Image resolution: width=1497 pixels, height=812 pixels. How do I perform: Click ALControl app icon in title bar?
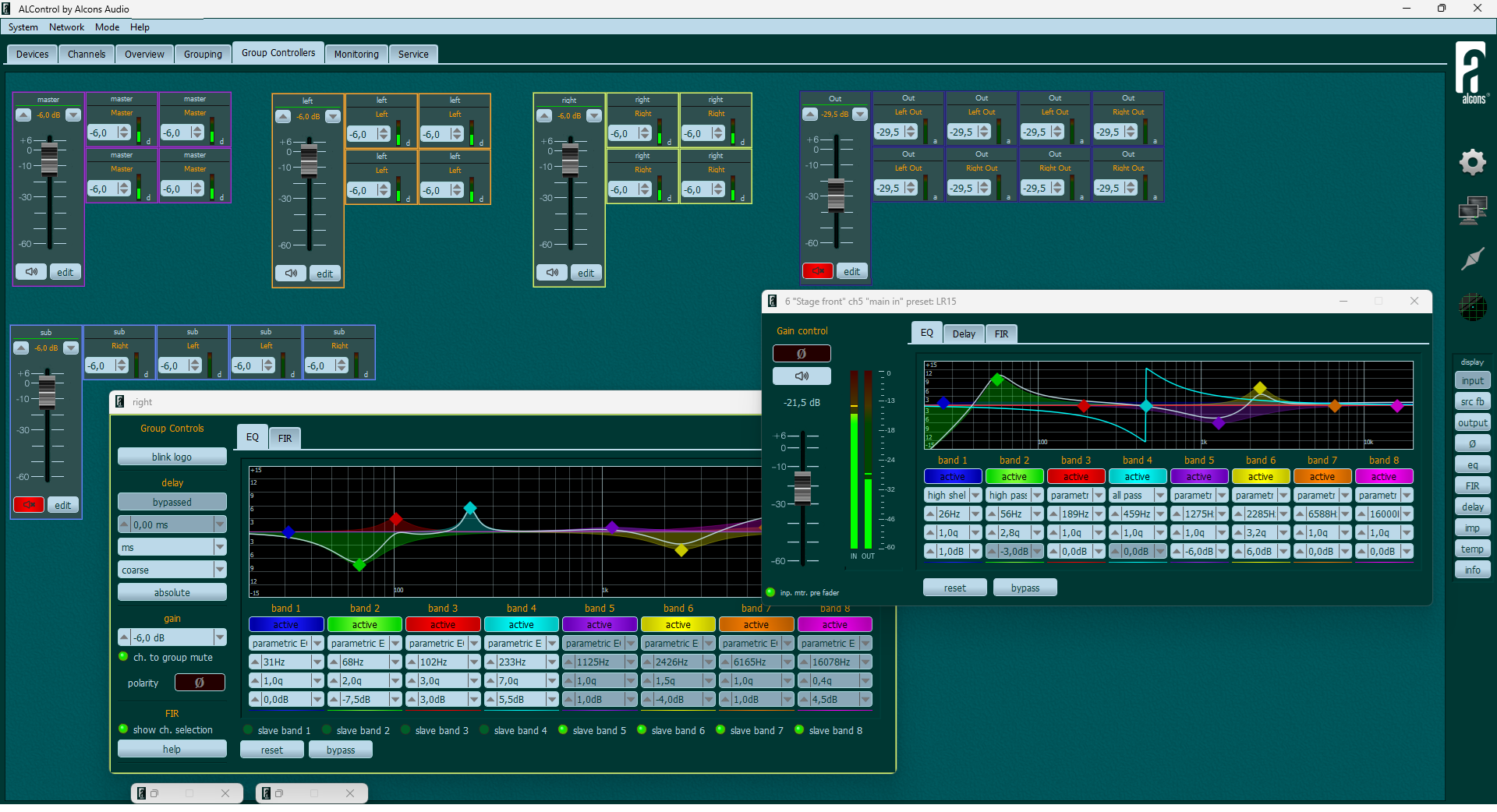pos(7,9)
